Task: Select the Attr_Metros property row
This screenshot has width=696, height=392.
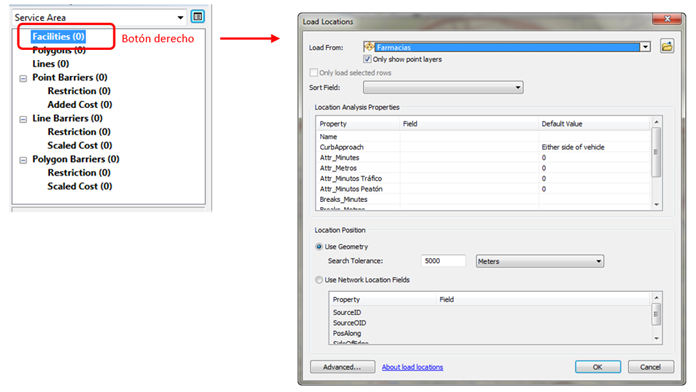Action: (x=483, y=168)
